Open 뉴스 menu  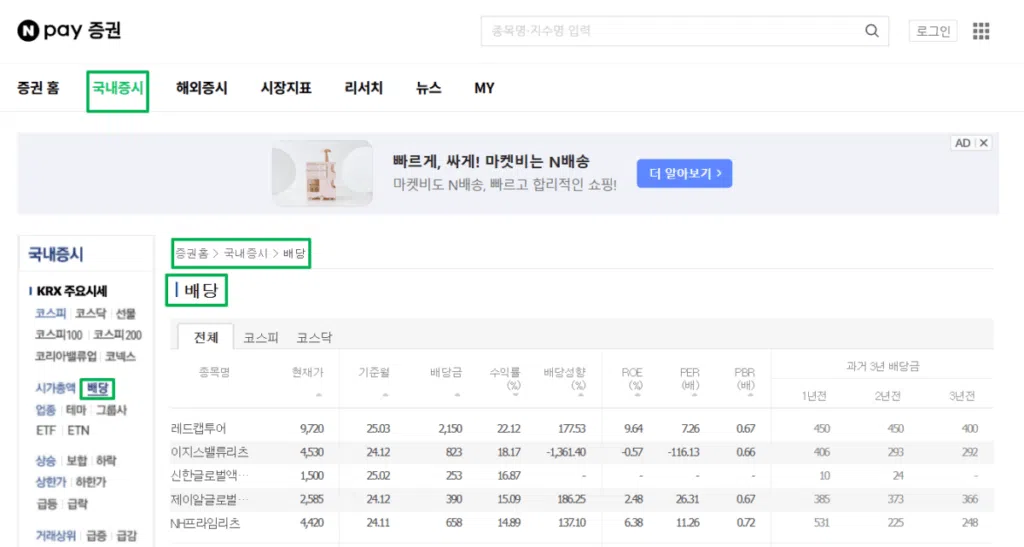tap(428, 88)
